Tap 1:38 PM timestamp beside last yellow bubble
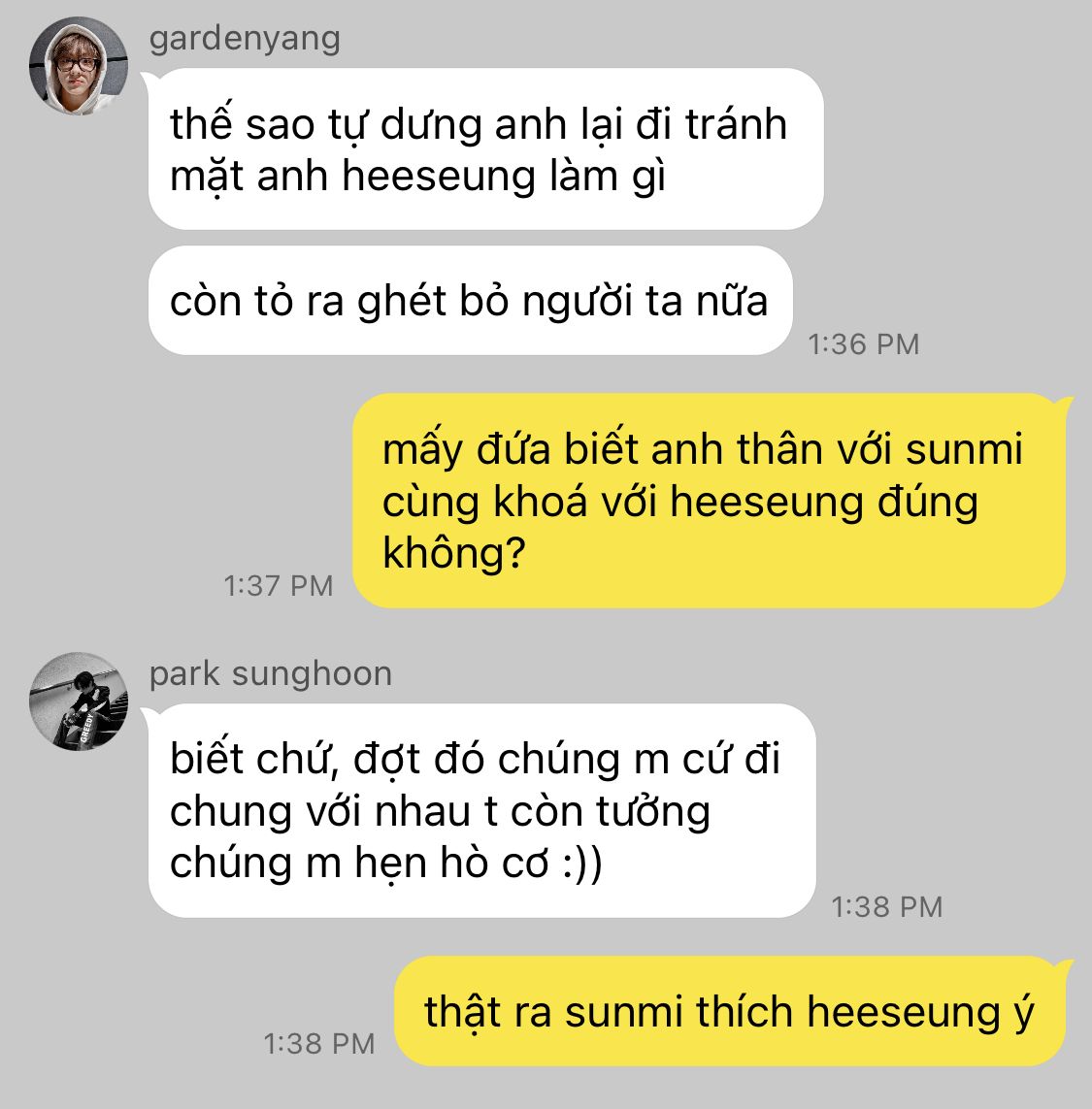 319,1043
